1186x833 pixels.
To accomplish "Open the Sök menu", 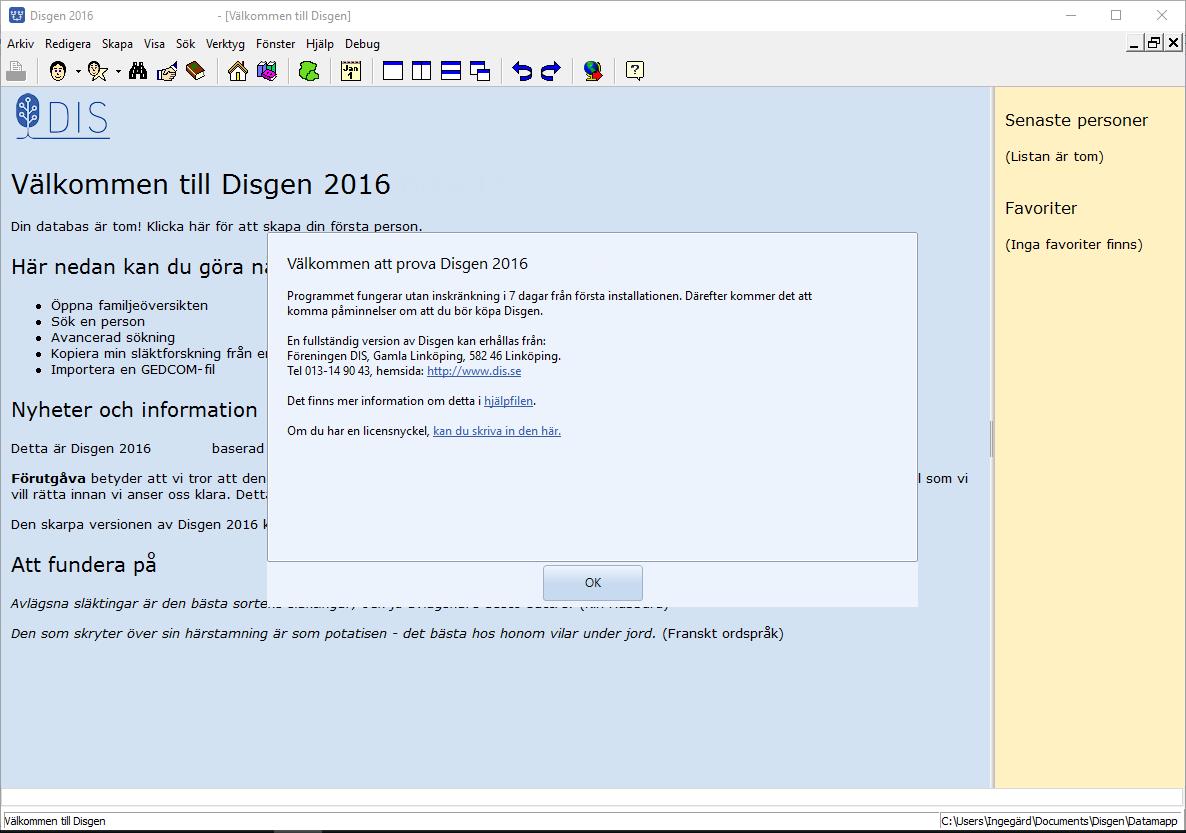I will pyautogui.click(x=185, y=44).
